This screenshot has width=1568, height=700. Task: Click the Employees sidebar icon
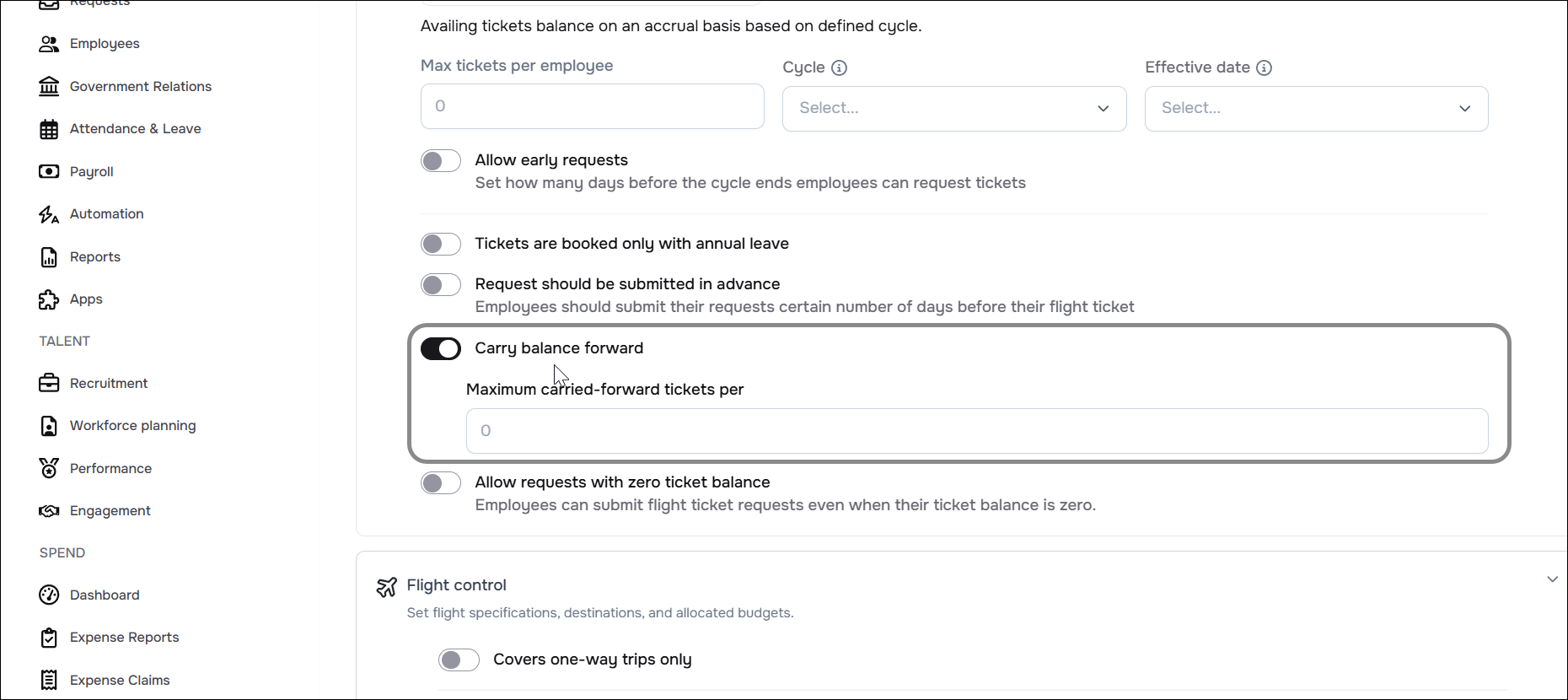pyautogui.click(x=49, y=44)
